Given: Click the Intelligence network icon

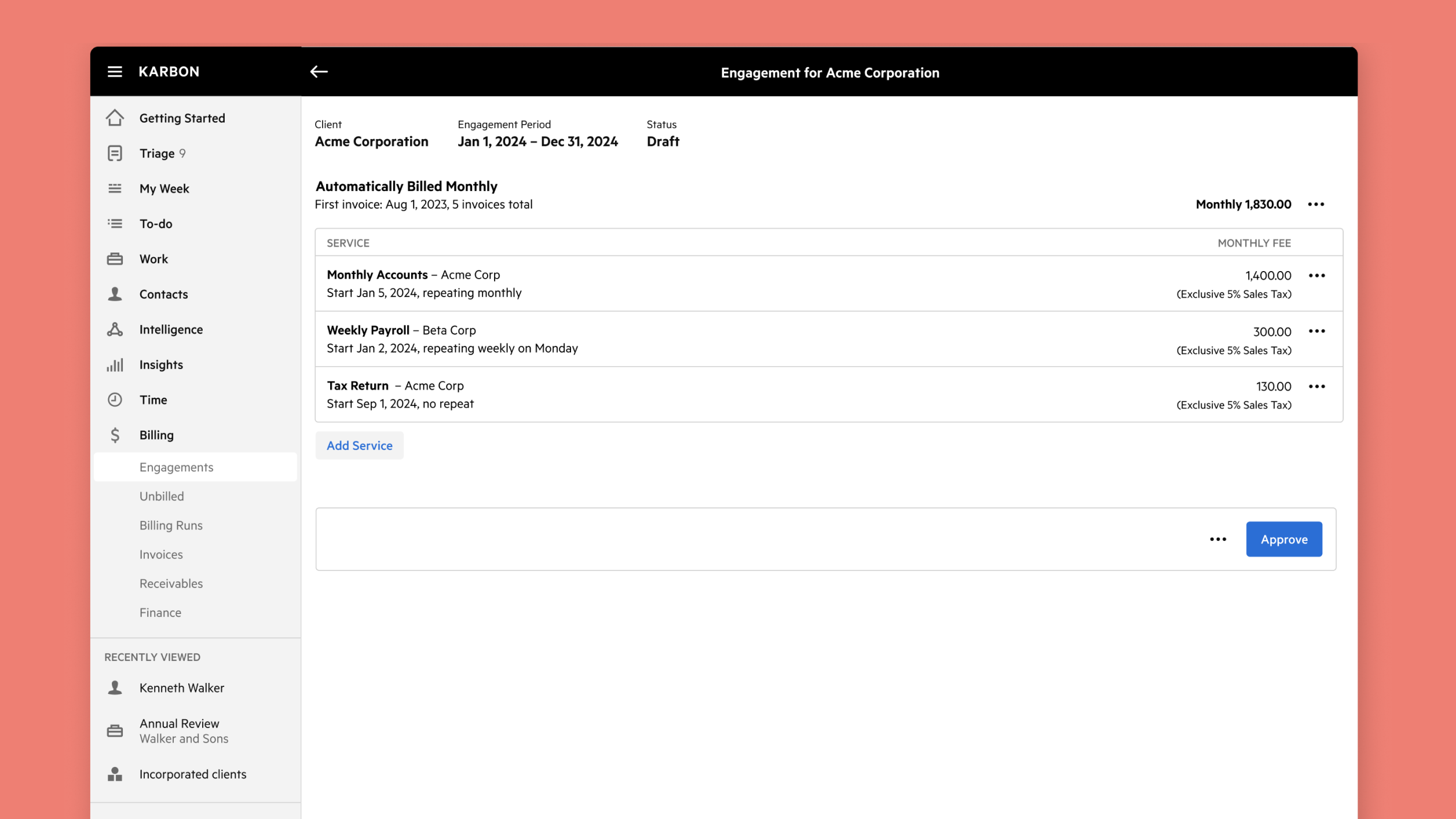Looking at the screenshot, I should (115, 329).
